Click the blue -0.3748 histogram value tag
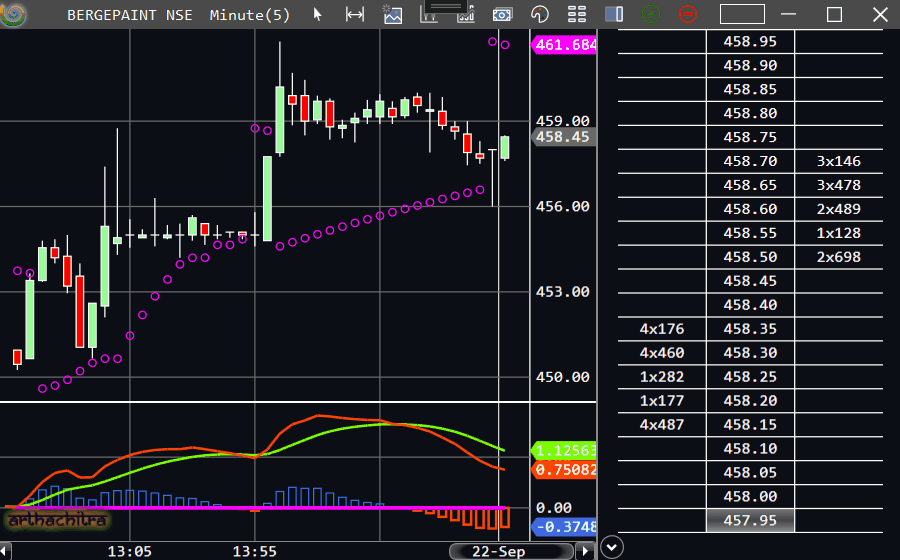Image resolution: width=900 pixels, height=560 pixels. [565, 527]
